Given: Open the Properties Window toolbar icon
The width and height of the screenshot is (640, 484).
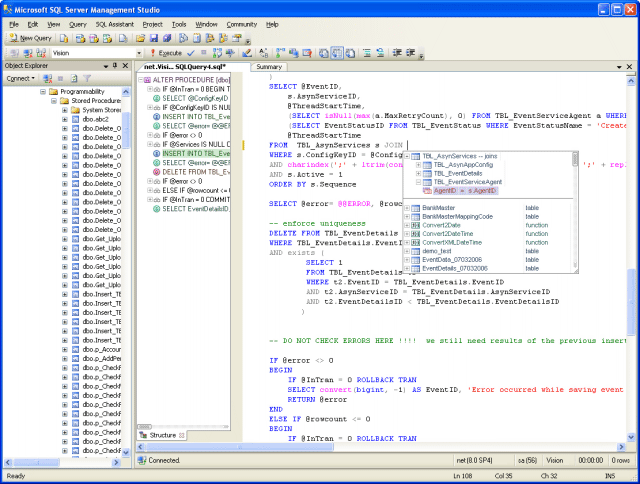Looking at the screenshot, I should pos(236,38).
